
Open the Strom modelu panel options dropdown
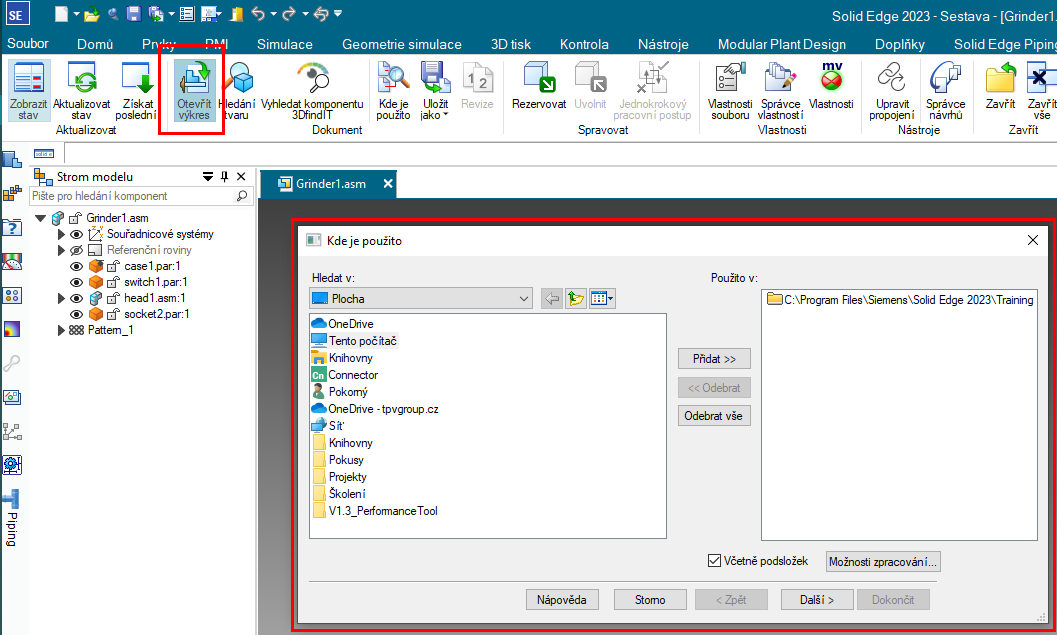(208, 177)
